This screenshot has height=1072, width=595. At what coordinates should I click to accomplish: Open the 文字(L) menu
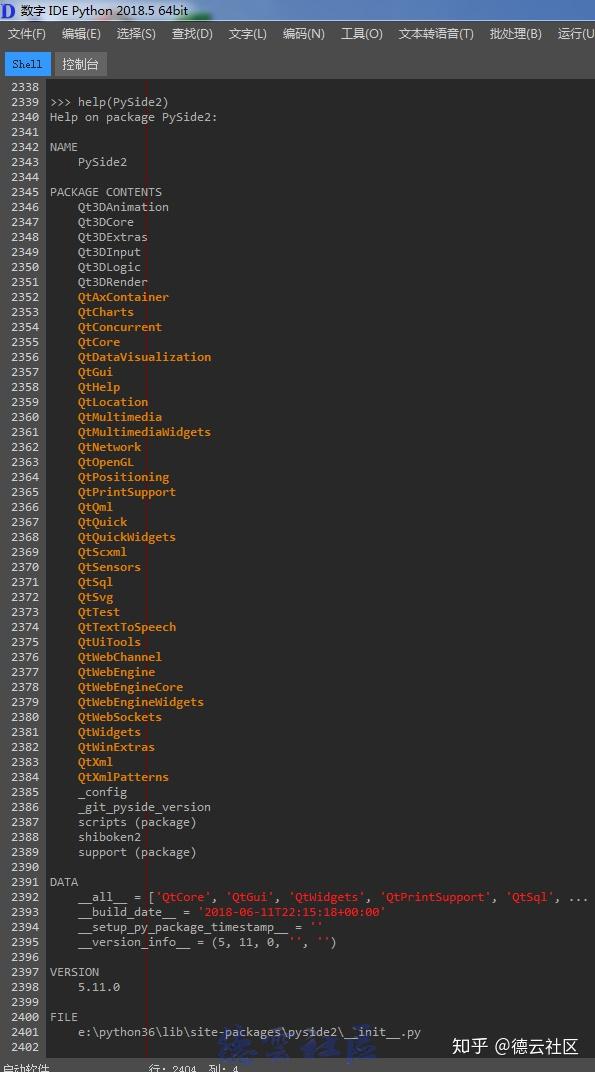[x=246, y=33]
